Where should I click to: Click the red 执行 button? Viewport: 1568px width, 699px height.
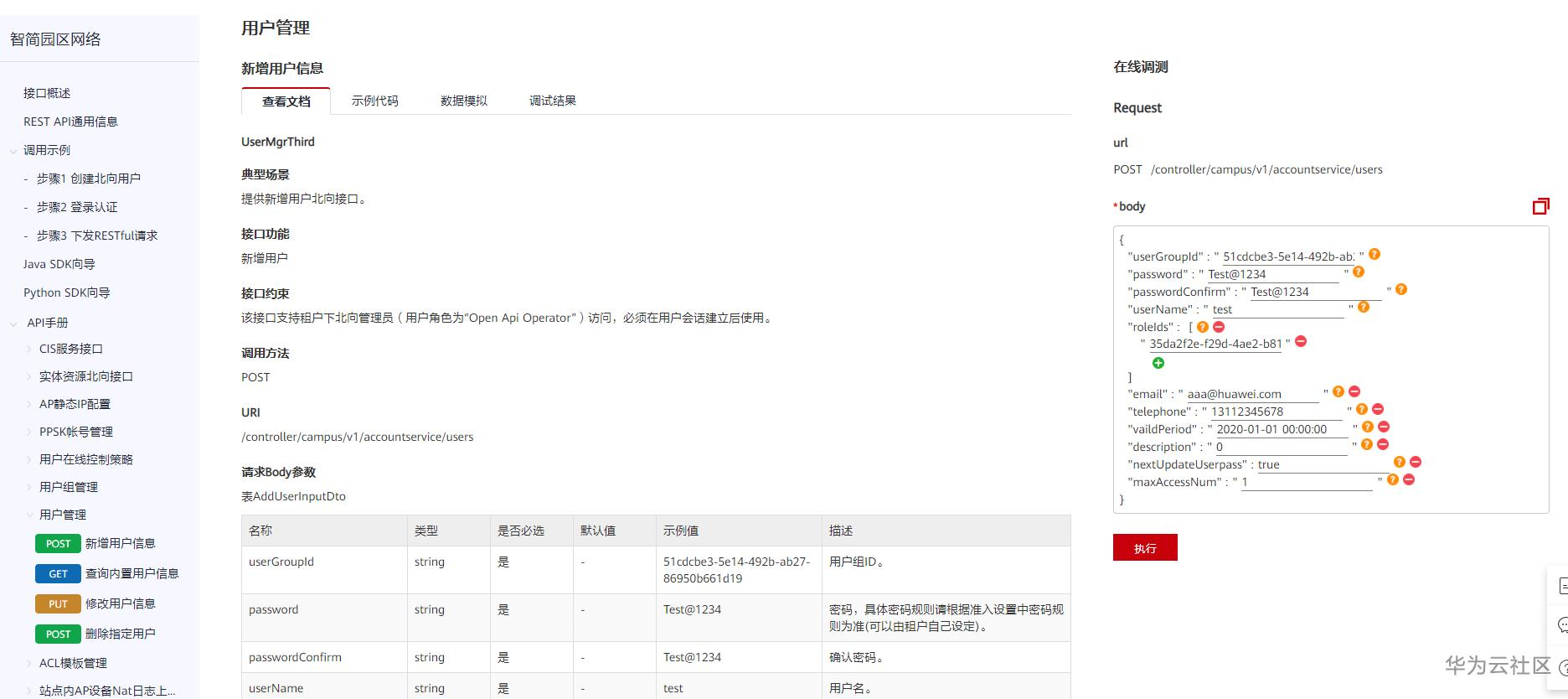coord(1145,547)
